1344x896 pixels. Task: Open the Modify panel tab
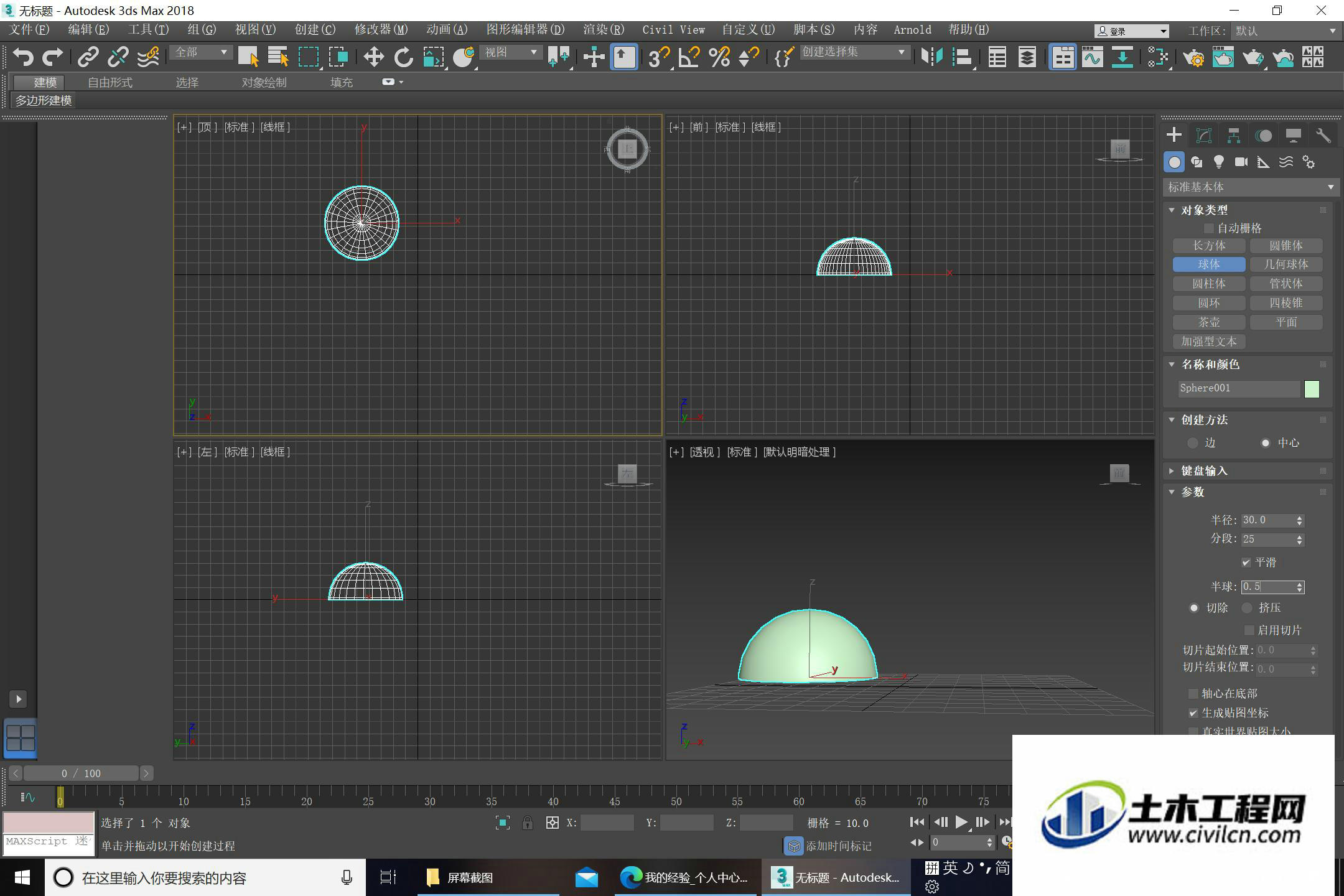(x=1204, y=135)
